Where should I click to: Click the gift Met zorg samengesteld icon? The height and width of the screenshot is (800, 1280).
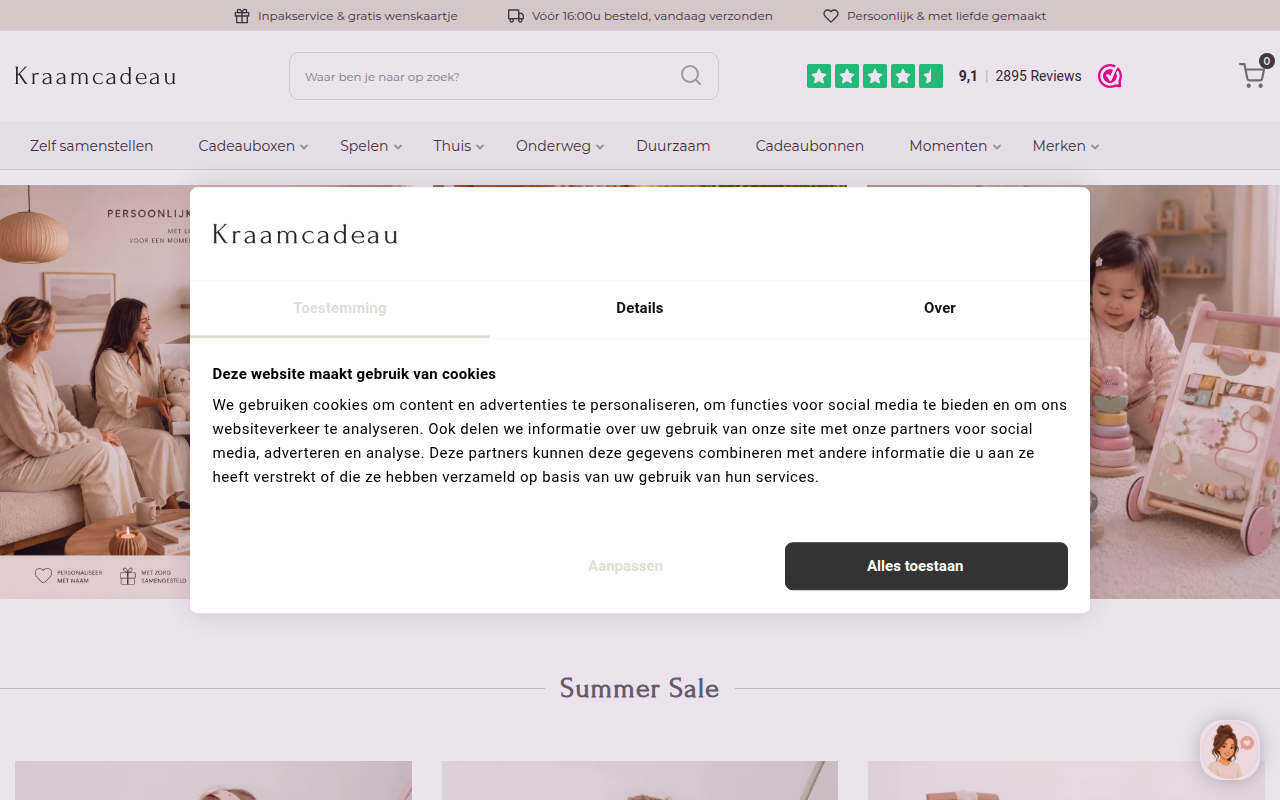click(128, 576)
